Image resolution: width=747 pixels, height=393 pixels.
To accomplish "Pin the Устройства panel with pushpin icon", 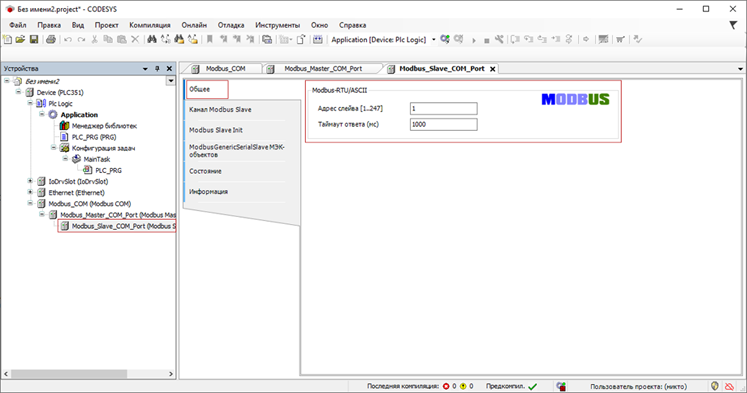I will click(x=157, y=69).
